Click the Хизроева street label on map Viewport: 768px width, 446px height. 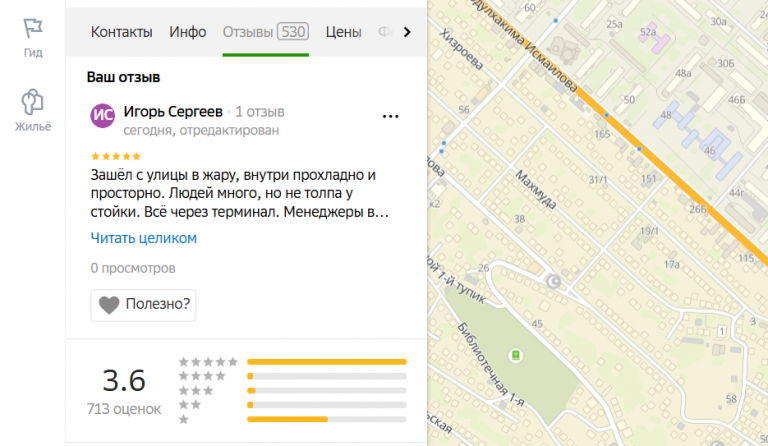pos(461,49)
